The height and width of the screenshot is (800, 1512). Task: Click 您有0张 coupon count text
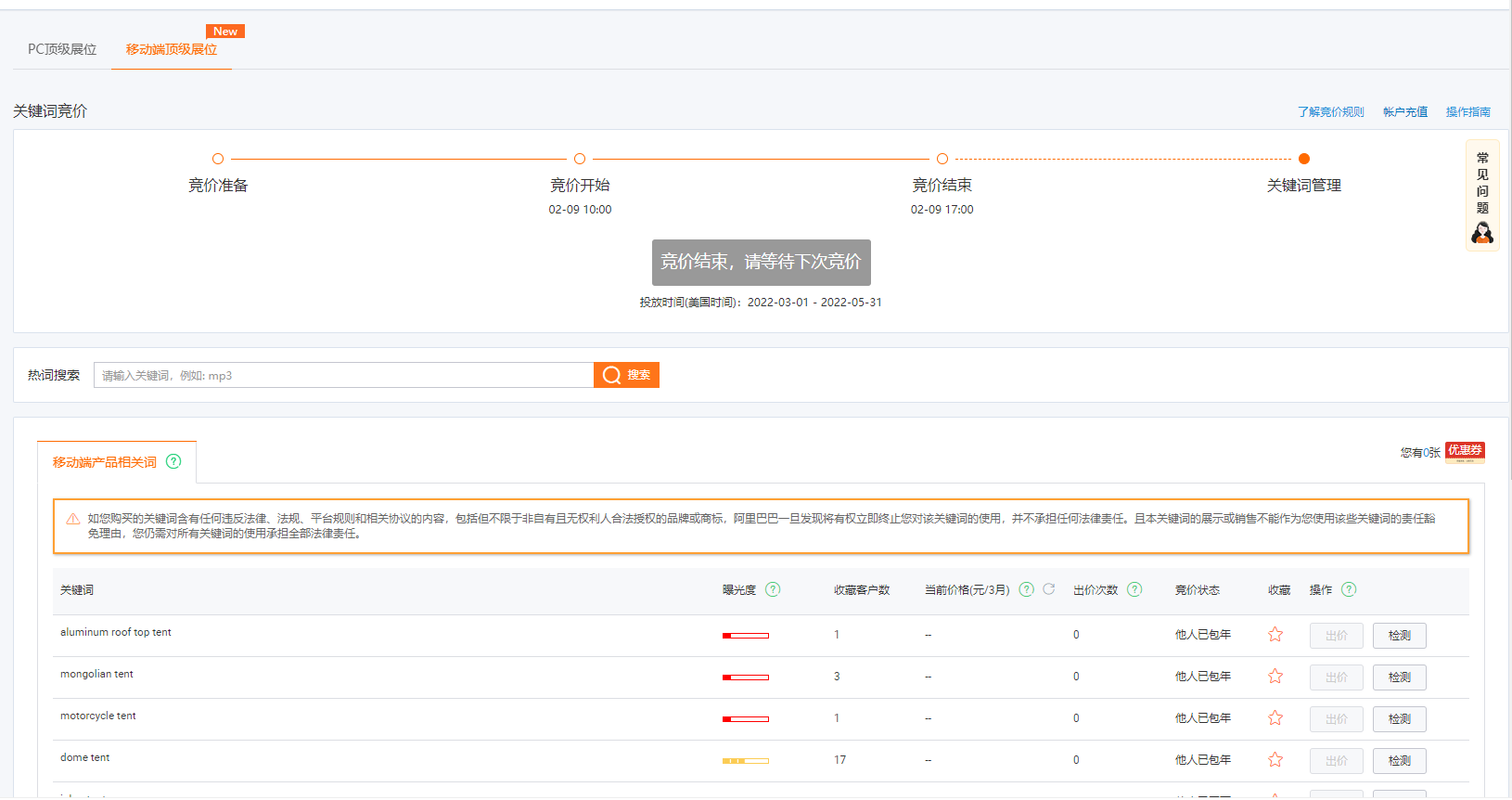(x=1420, y=453)
